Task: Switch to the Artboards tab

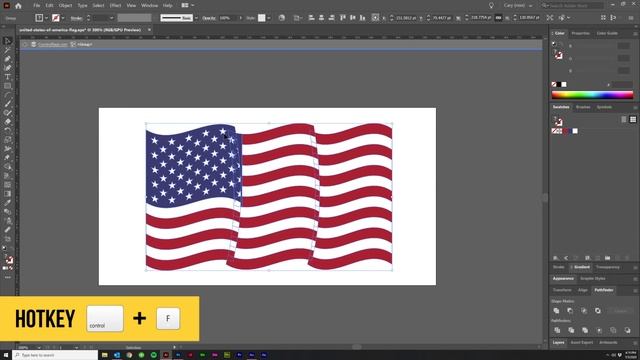Action: (608, 342)
